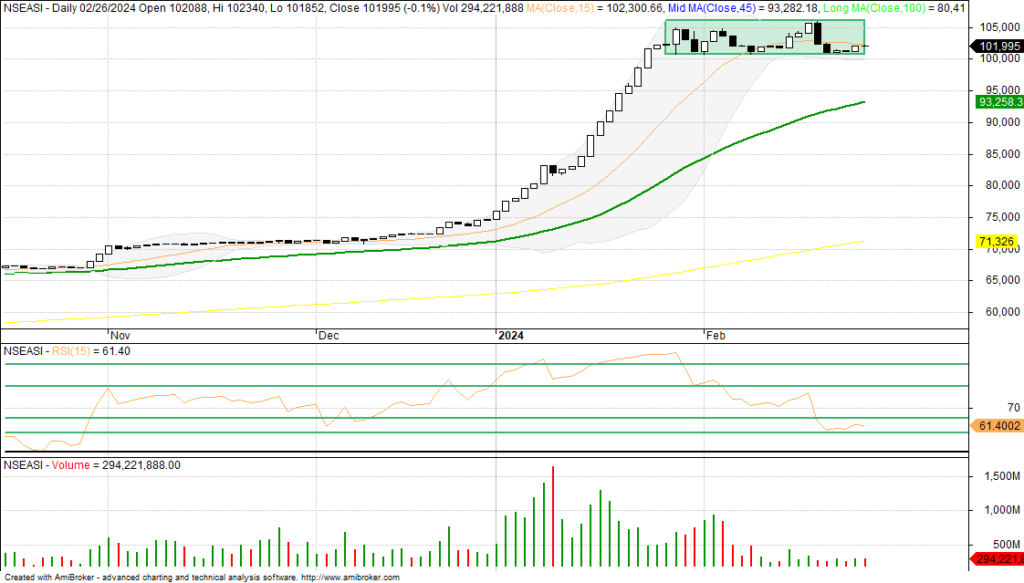Click the 2024 year label on the date axis
The width and height of the screenshot is (1024, 583).
tap(512, 338)
